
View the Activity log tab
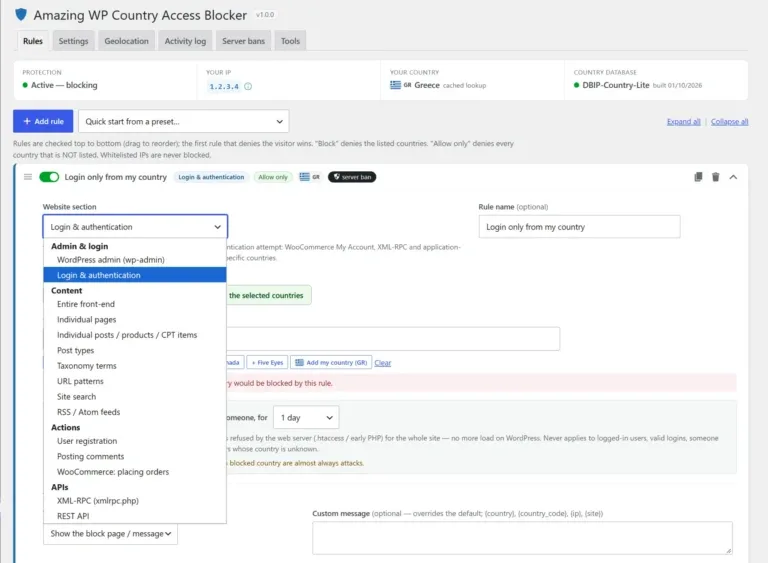185,41
